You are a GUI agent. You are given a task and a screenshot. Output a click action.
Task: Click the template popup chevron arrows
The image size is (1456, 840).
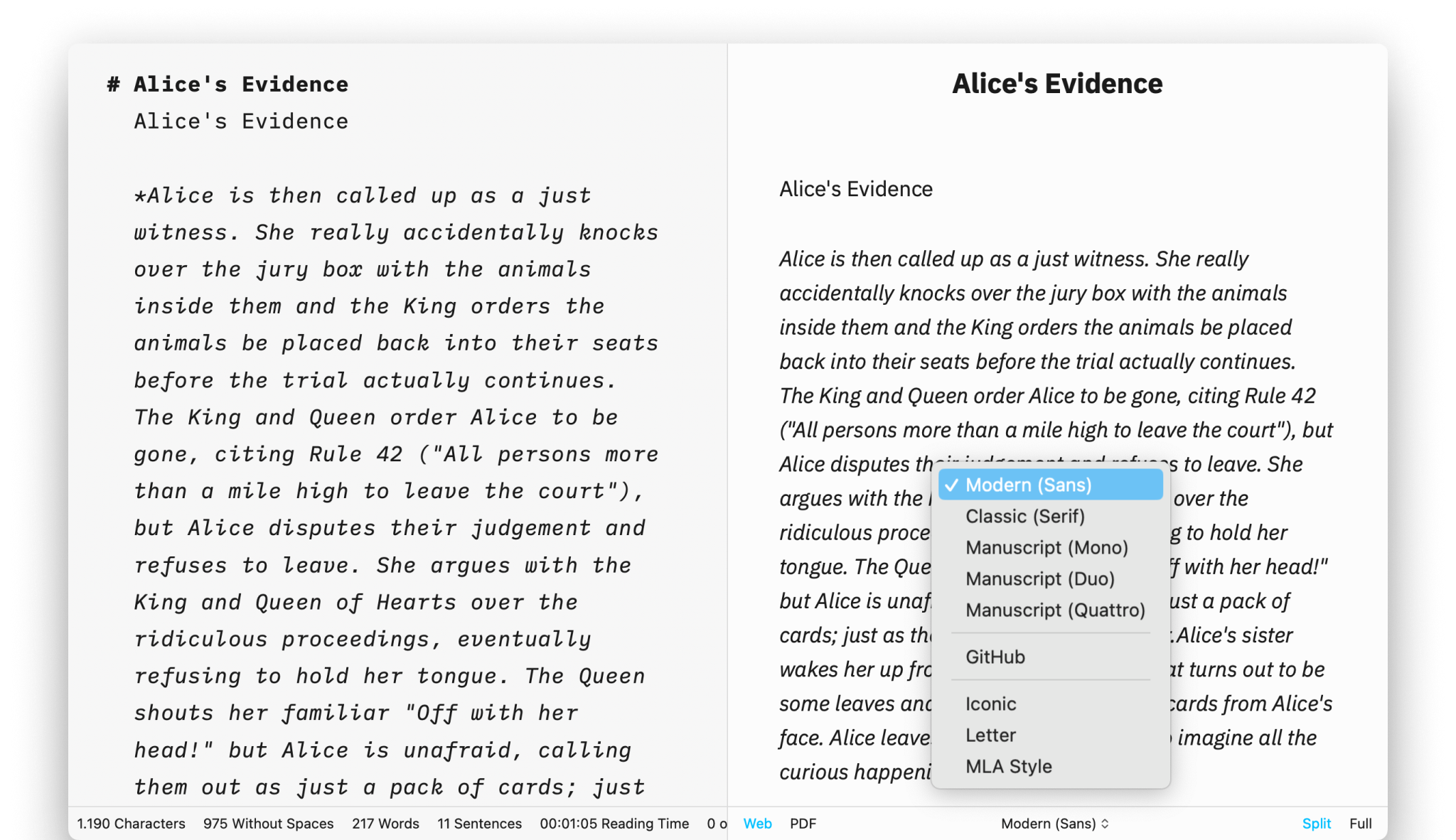click(1105, 824)
